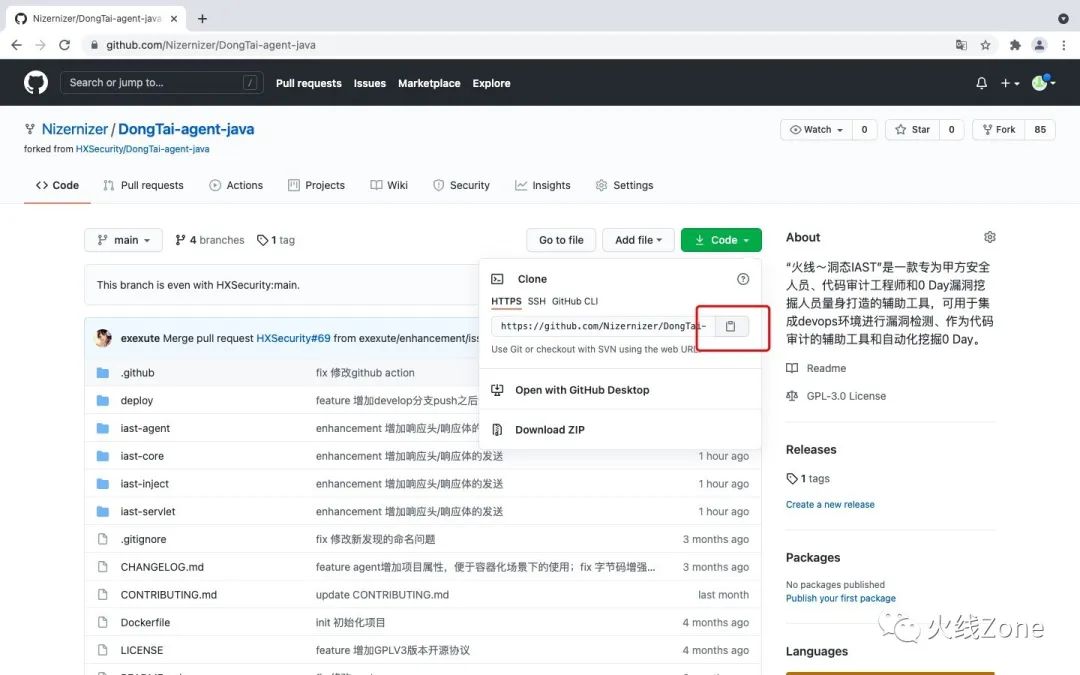1080x675 pixels.
Task: Click the .gitignore file icon
Action: point(103,539)
